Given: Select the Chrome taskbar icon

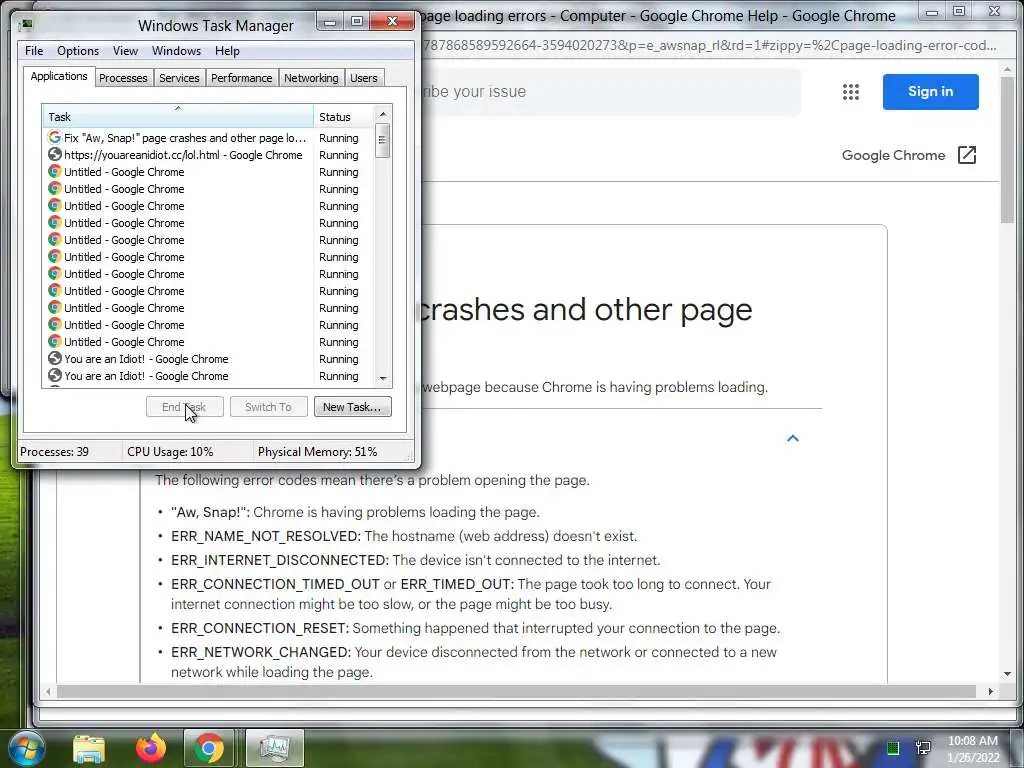Looking at the screenshot, I should click(208, 748).
